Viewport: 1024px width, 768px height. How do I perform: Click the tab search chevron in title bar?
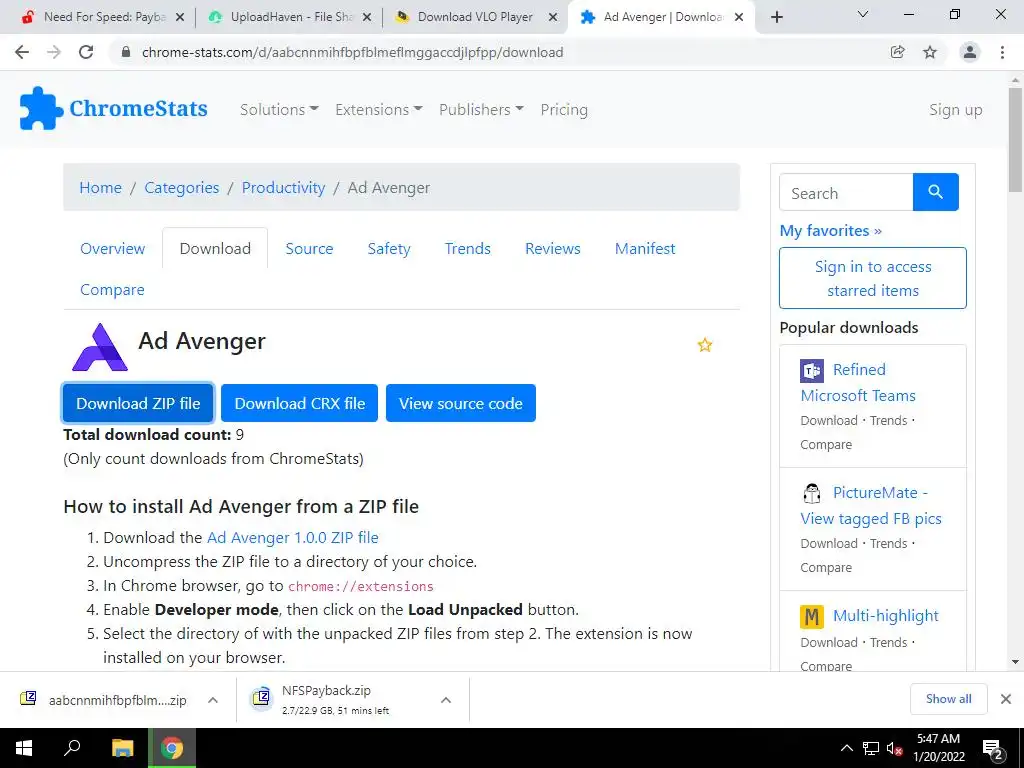(x=863, y=14)
